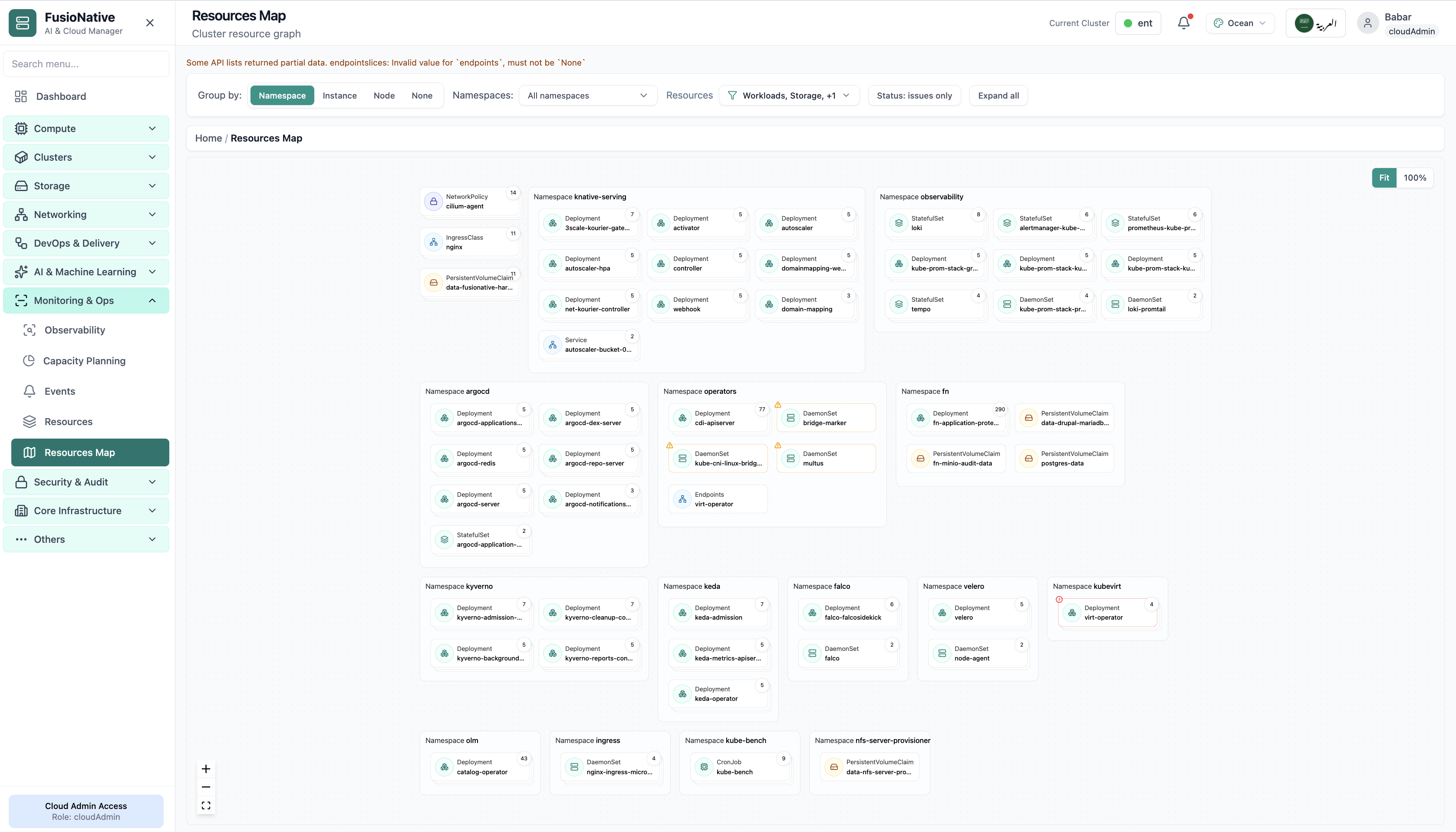Screen dimensions: 1456x832
Task: Click the Observability scan icon
Action: pyautogui.click(x=30, y=330)
